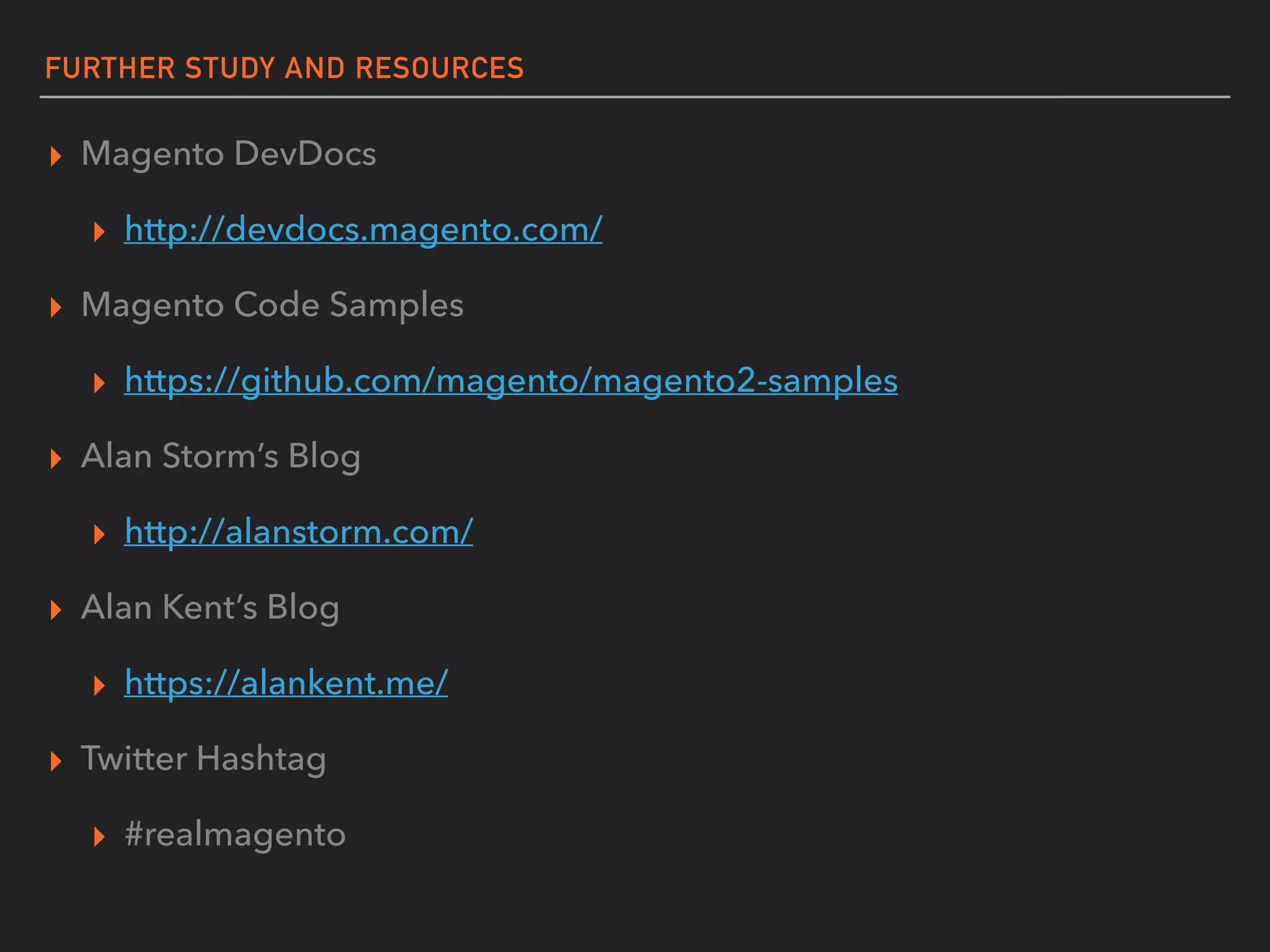Click the arrow bullet beside Alan Storm's Blog
This screenshot has height=952, width=1270.
(x=56, y=458)
